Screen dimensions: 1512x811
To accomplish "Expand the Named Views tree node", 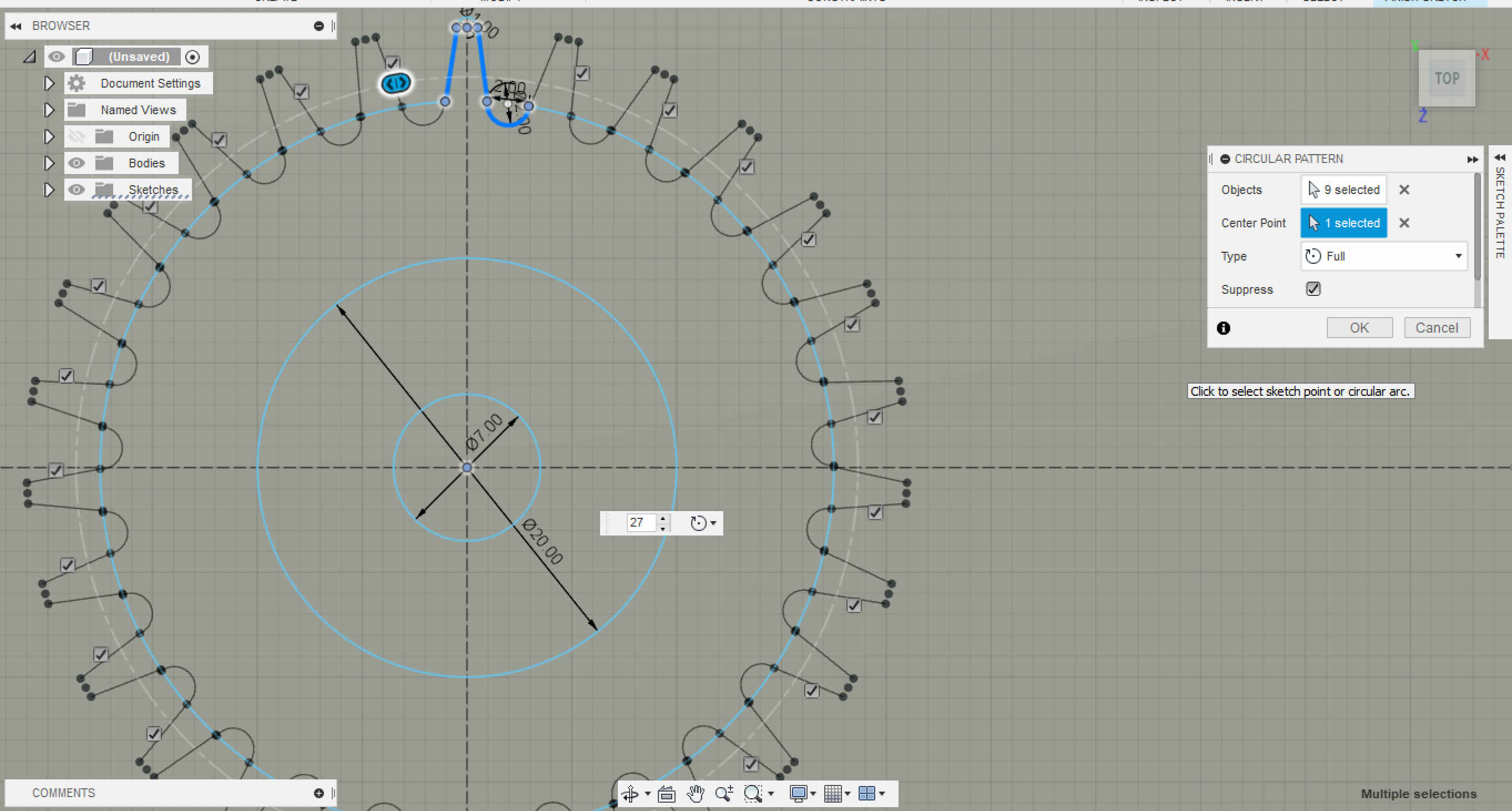I will [49, 110].
